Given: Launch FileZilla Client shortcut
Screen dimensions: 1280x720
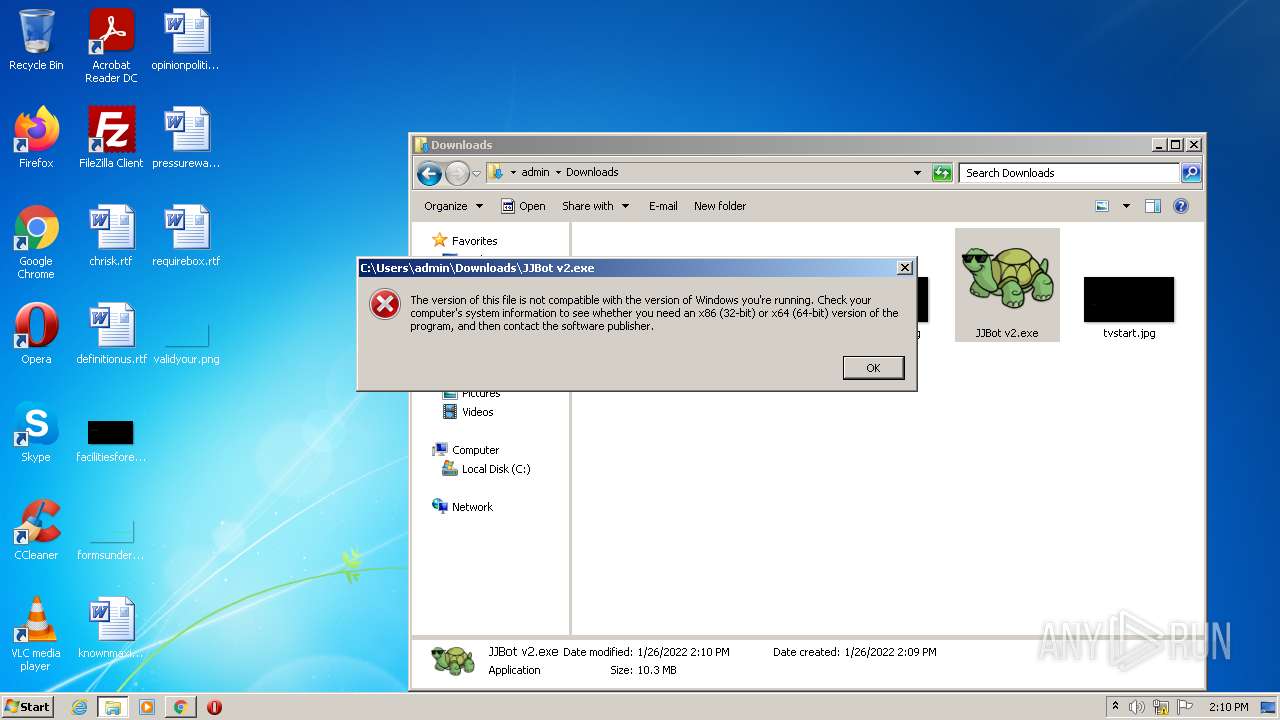Looking at the screenshot, I should pos(111,137).
